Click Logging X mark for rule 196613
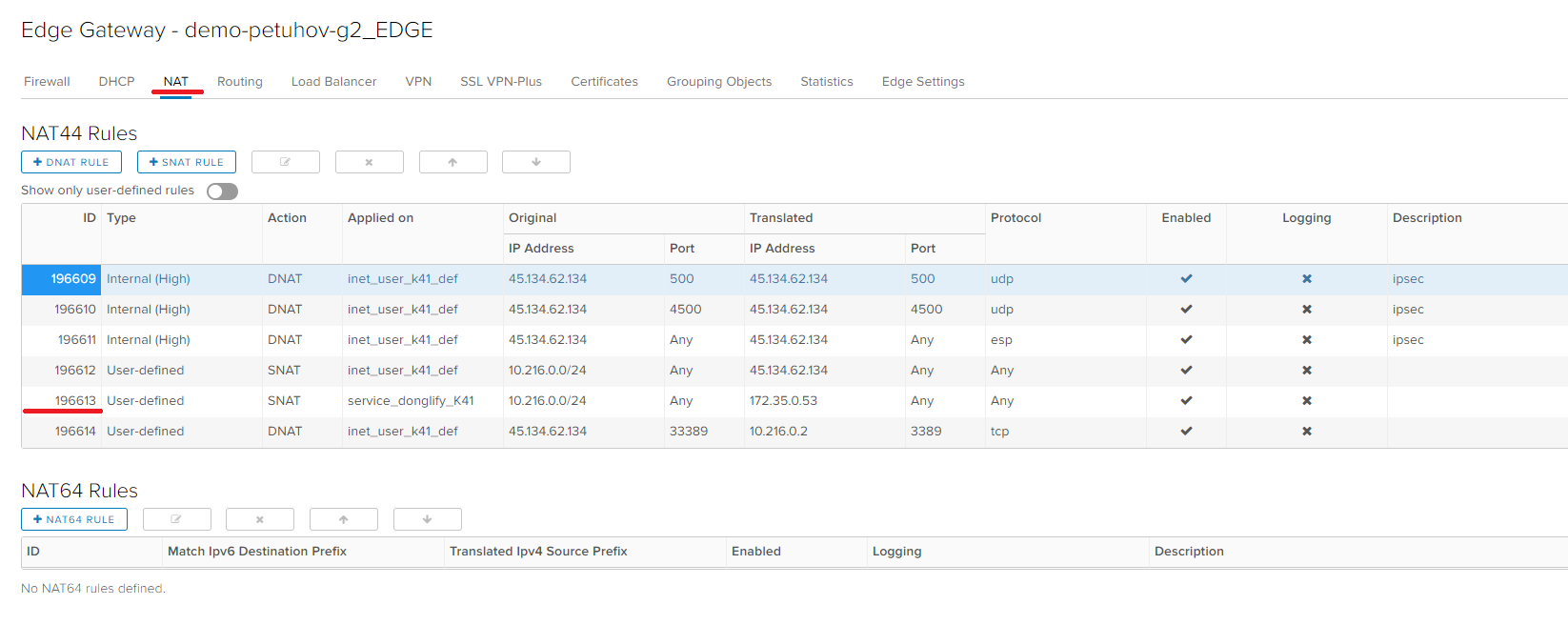The height and width of the screenshot is (625, 1568). (1306, 401)
